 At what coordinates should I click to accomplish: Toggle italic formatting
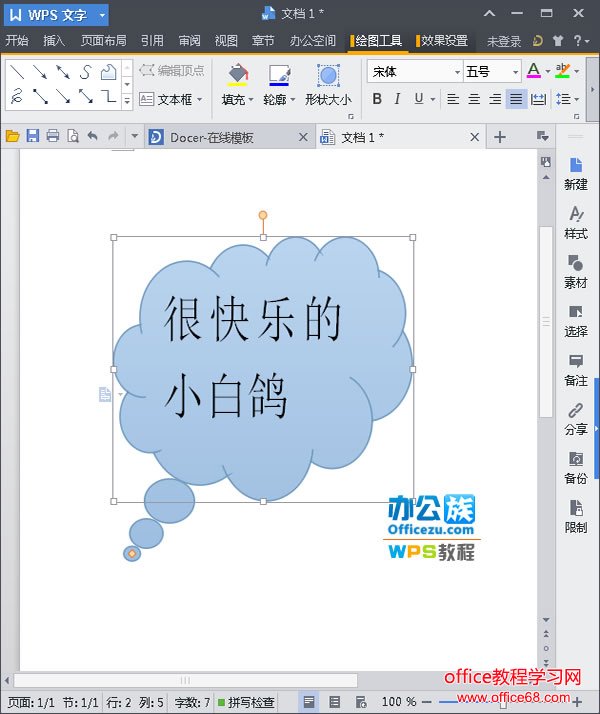397,99
